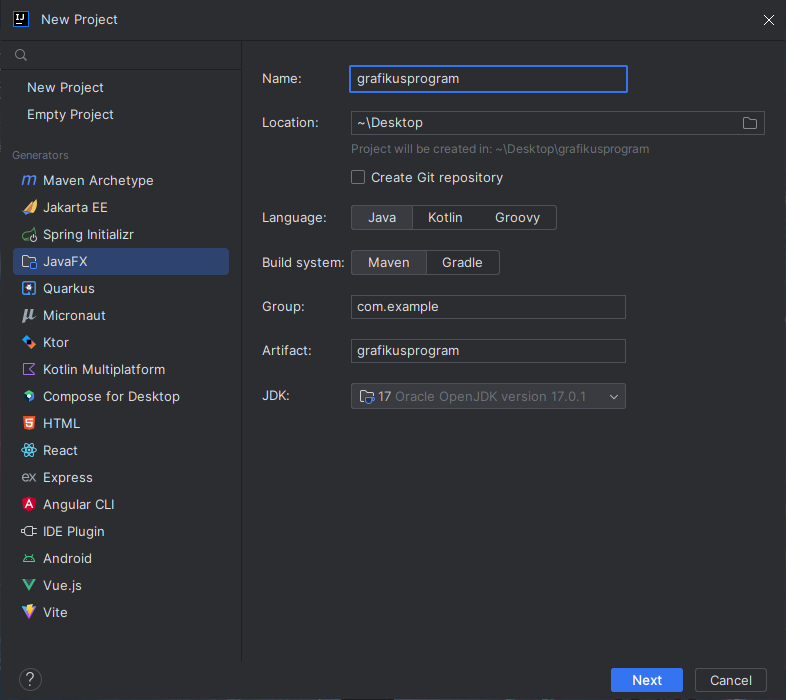Screen dimensions: 786x700
Task: Switch language to Kotlin
Action: (x=444, y=218)
